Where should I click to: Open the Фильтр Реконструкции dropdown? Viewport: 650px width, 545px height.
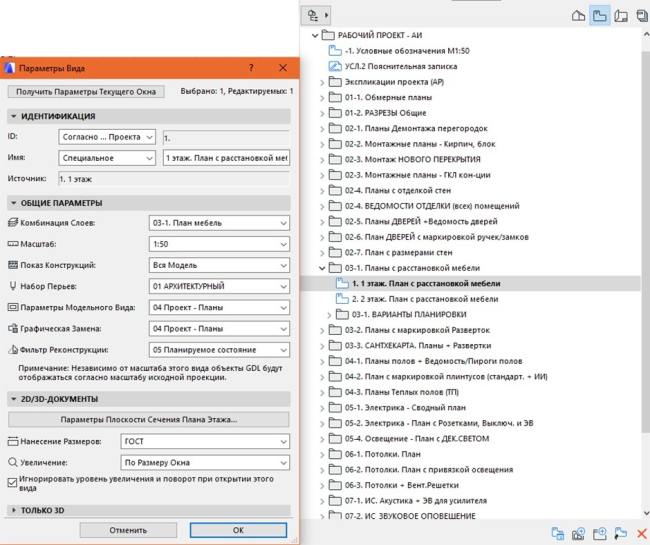click(218, 350)
